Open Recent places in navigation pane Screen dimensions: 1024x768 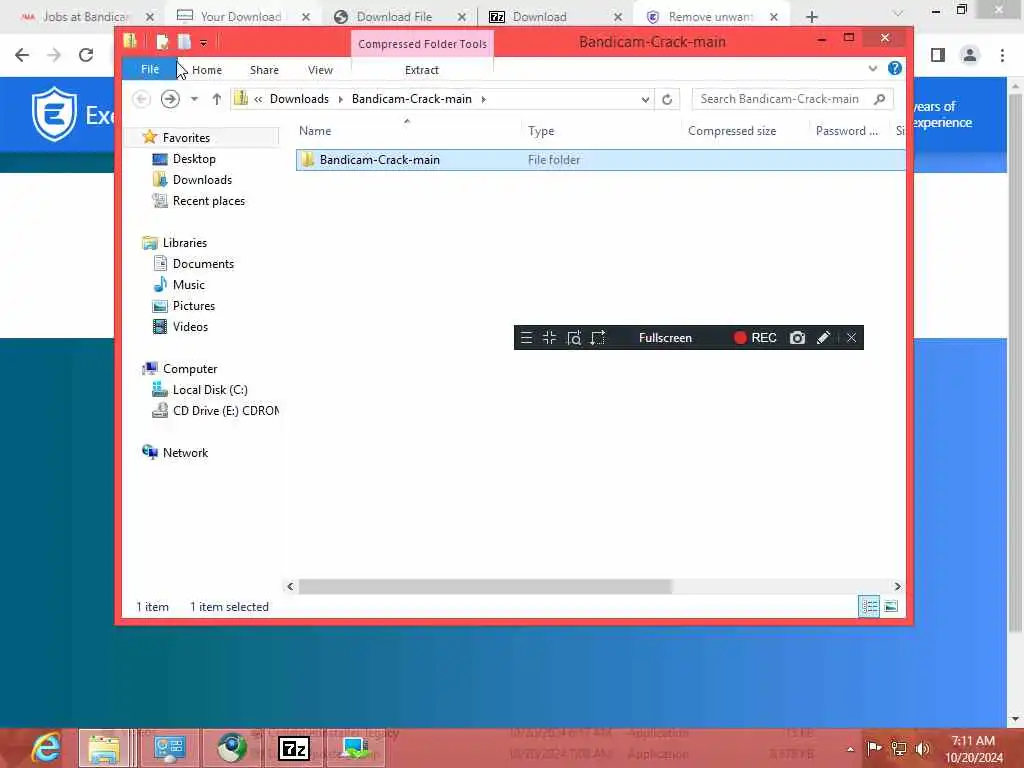click(x=208, y=201)
